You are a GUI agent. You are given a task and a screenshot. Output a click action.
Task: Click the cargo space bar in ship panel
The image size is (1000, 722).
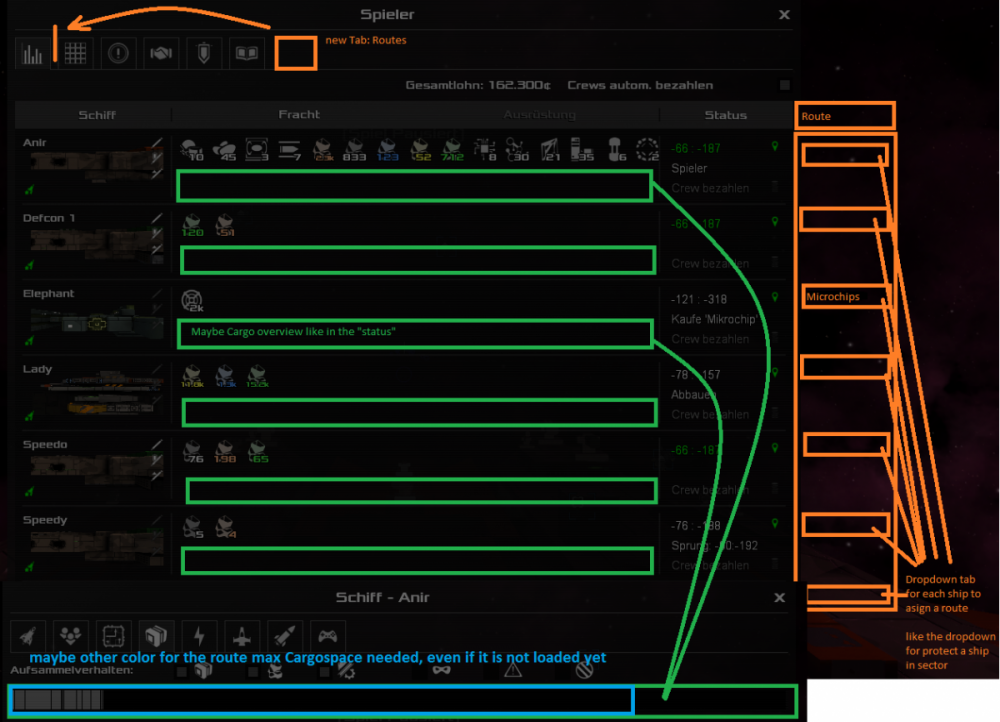tap(320, 700)
